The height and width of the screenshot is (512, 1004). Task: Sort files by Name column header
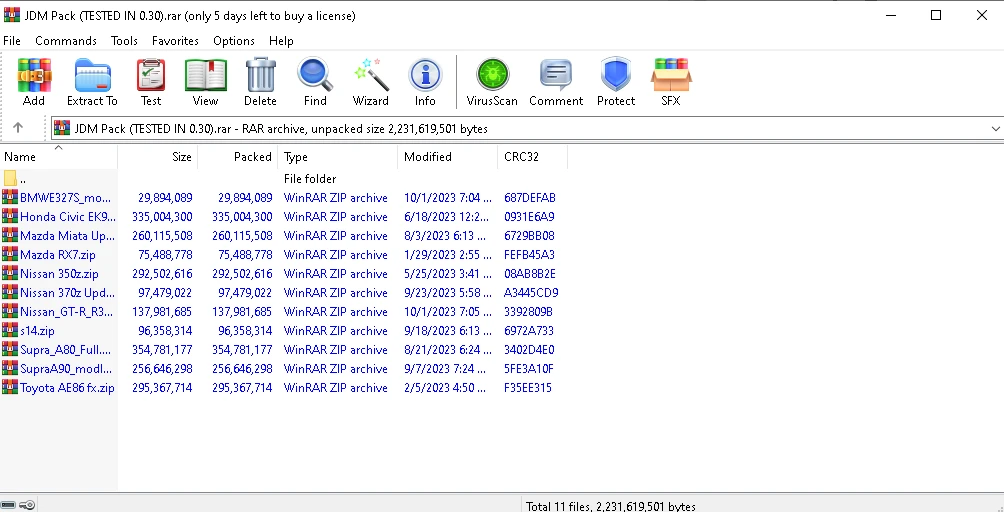(x=58, y=157)
